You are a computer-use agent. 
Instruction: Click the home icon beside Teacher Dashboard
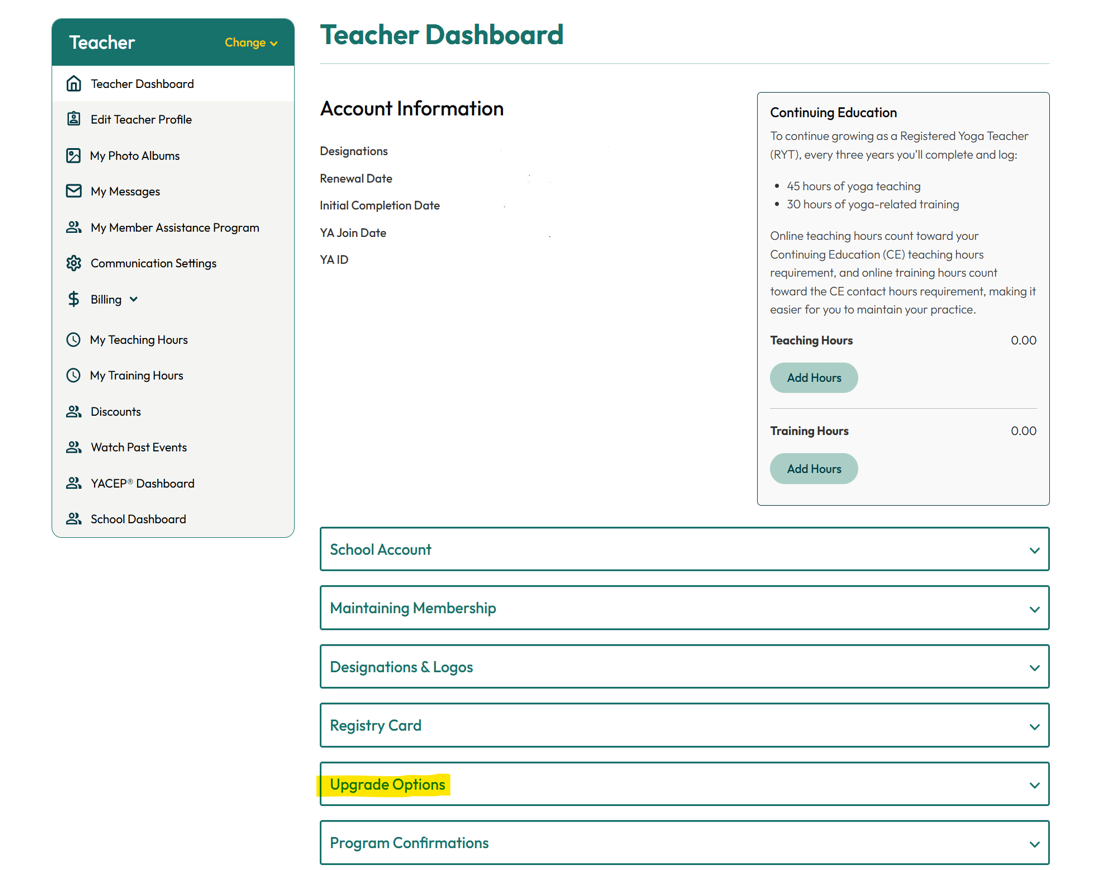73,84
